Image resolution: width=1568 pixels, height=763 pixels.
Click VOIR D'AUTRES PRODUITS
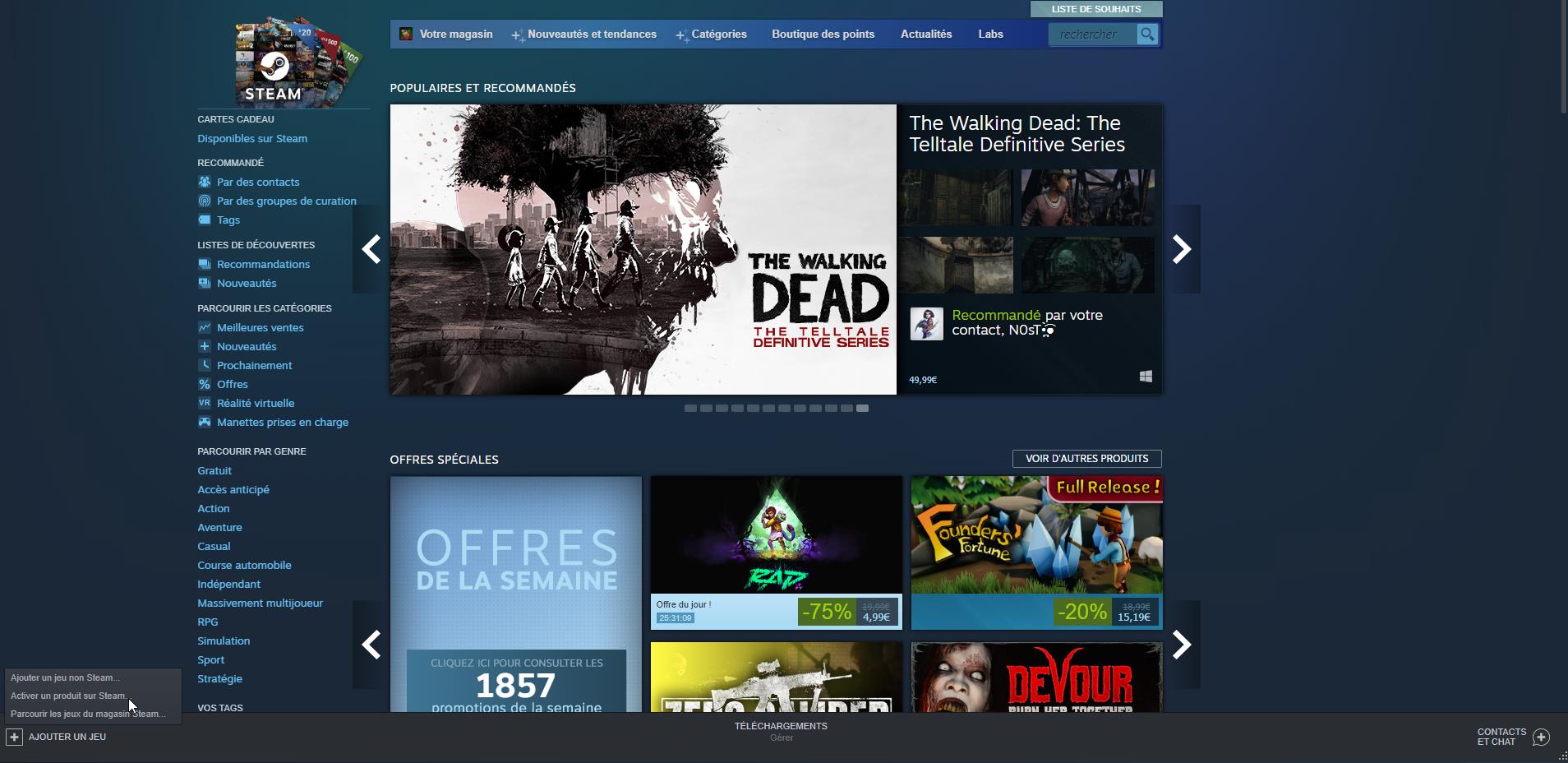(1088, 459)
